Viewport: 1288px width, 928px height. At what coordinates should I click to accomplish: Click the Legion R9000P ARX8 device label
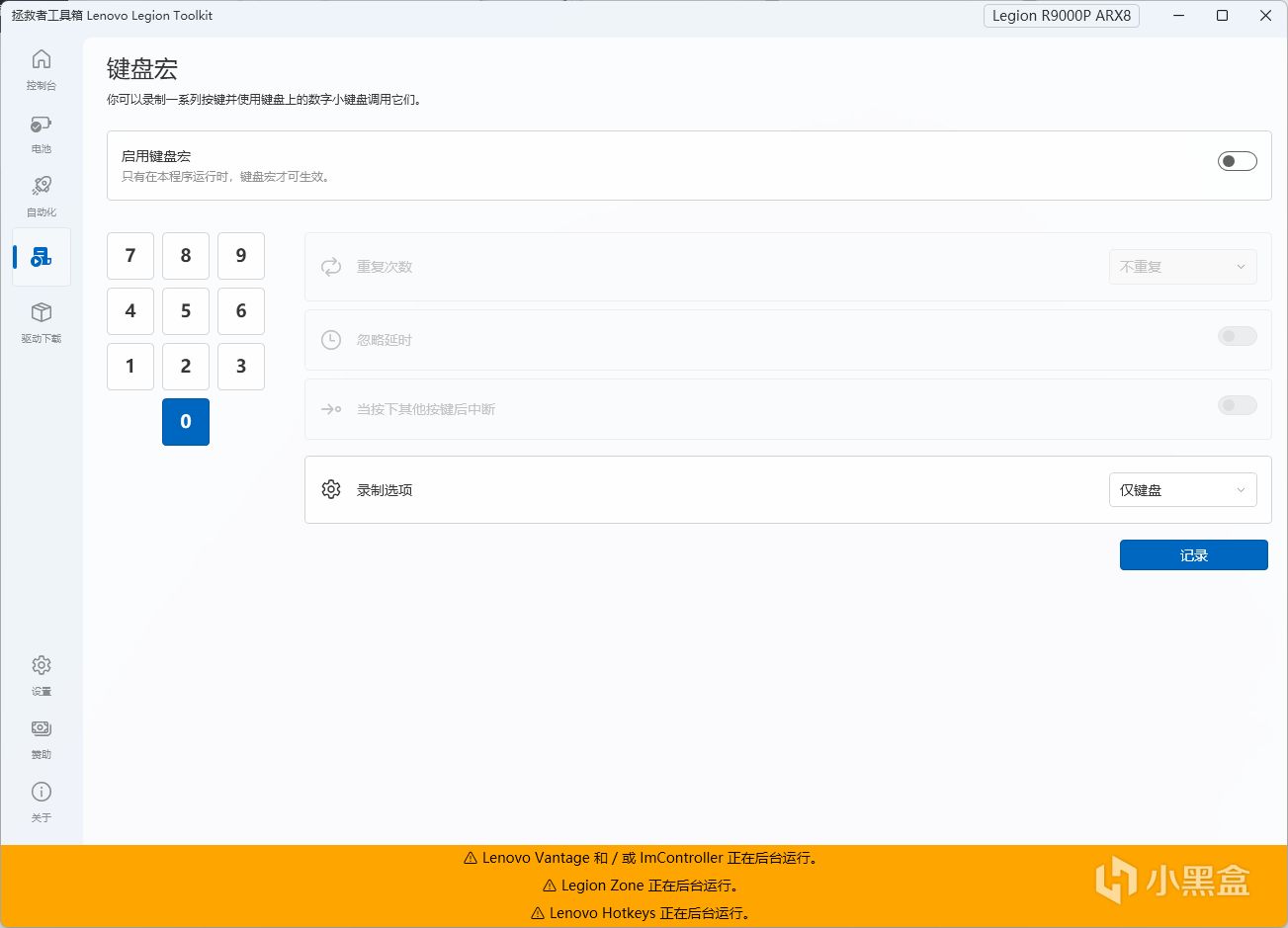[1062, 16]
